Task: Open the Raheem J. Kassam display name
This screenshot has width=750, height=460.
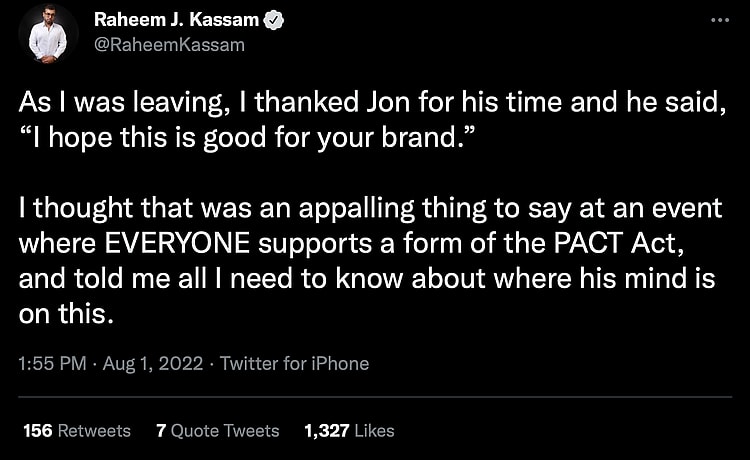Action: point(178,21)
